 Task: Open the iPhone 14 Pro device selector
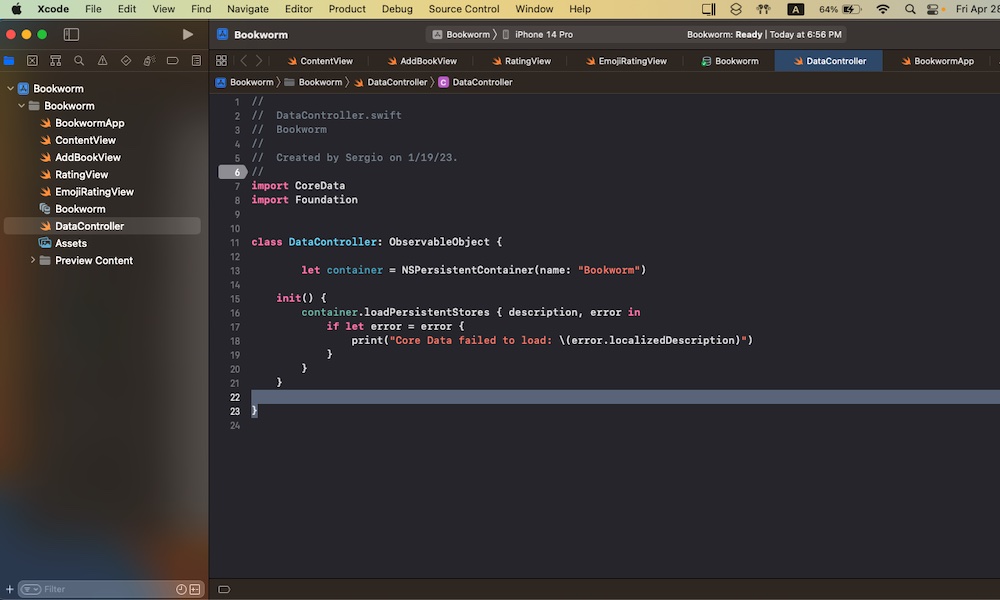(543, 34)
